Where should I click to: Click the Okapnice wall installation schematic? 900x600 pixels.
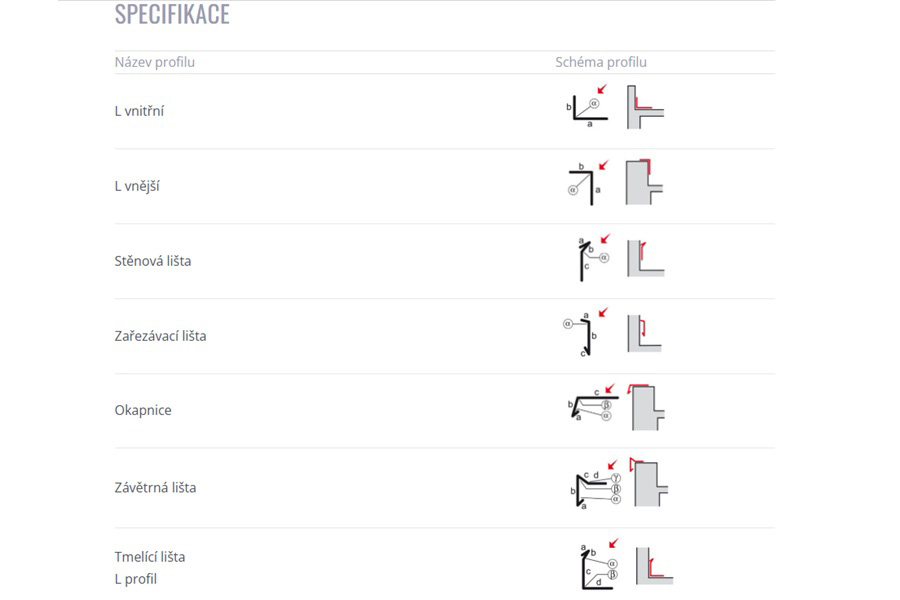coord(646,407)
